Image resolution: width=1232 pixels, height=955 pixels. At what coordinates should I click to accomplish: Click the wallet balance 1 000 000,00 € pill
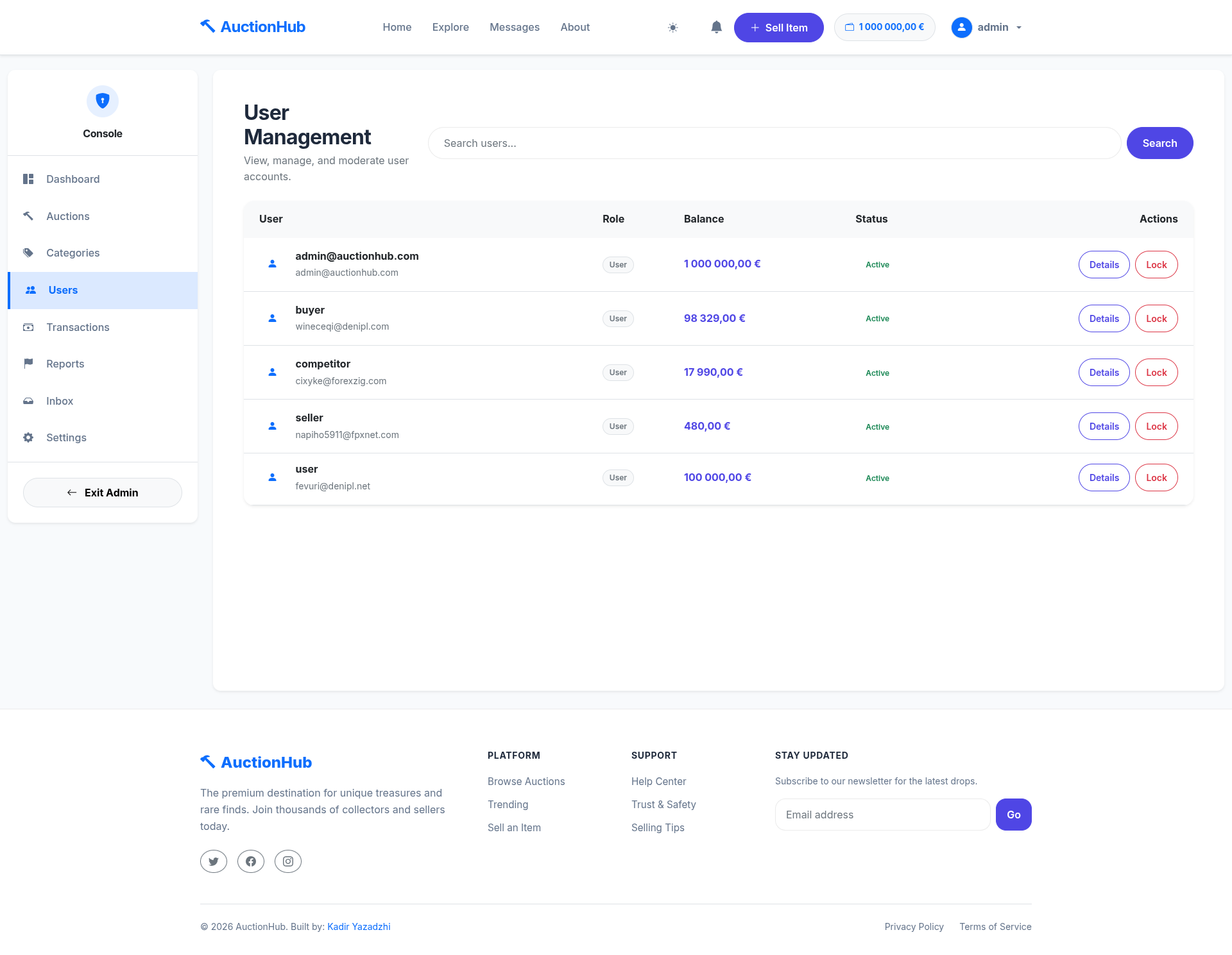click(x=885, y=27)
